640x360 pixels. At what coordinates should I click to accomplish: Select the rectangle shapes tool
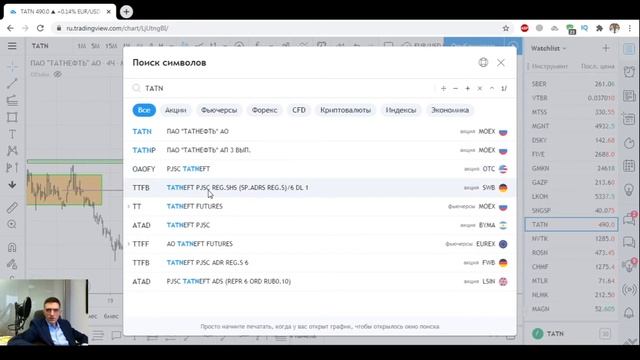point(12,118)
